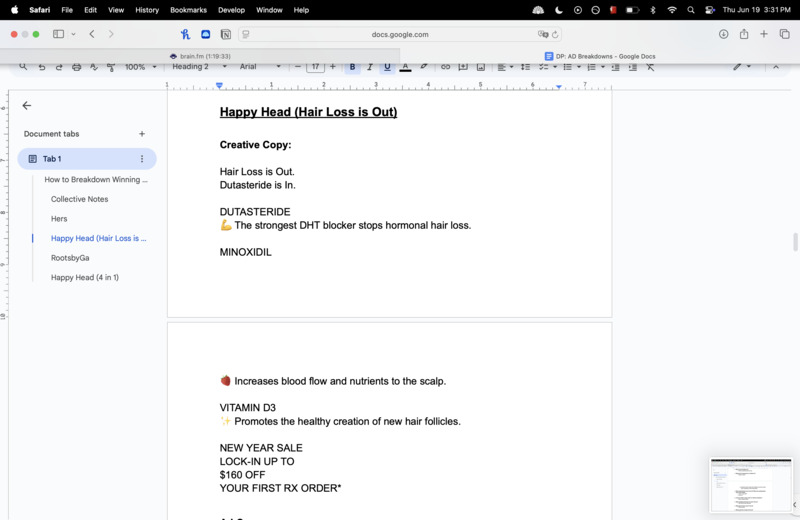Viewport: 800px width, 520px height.
Task: Apply a bulleted list
Action: coord(567,67)
